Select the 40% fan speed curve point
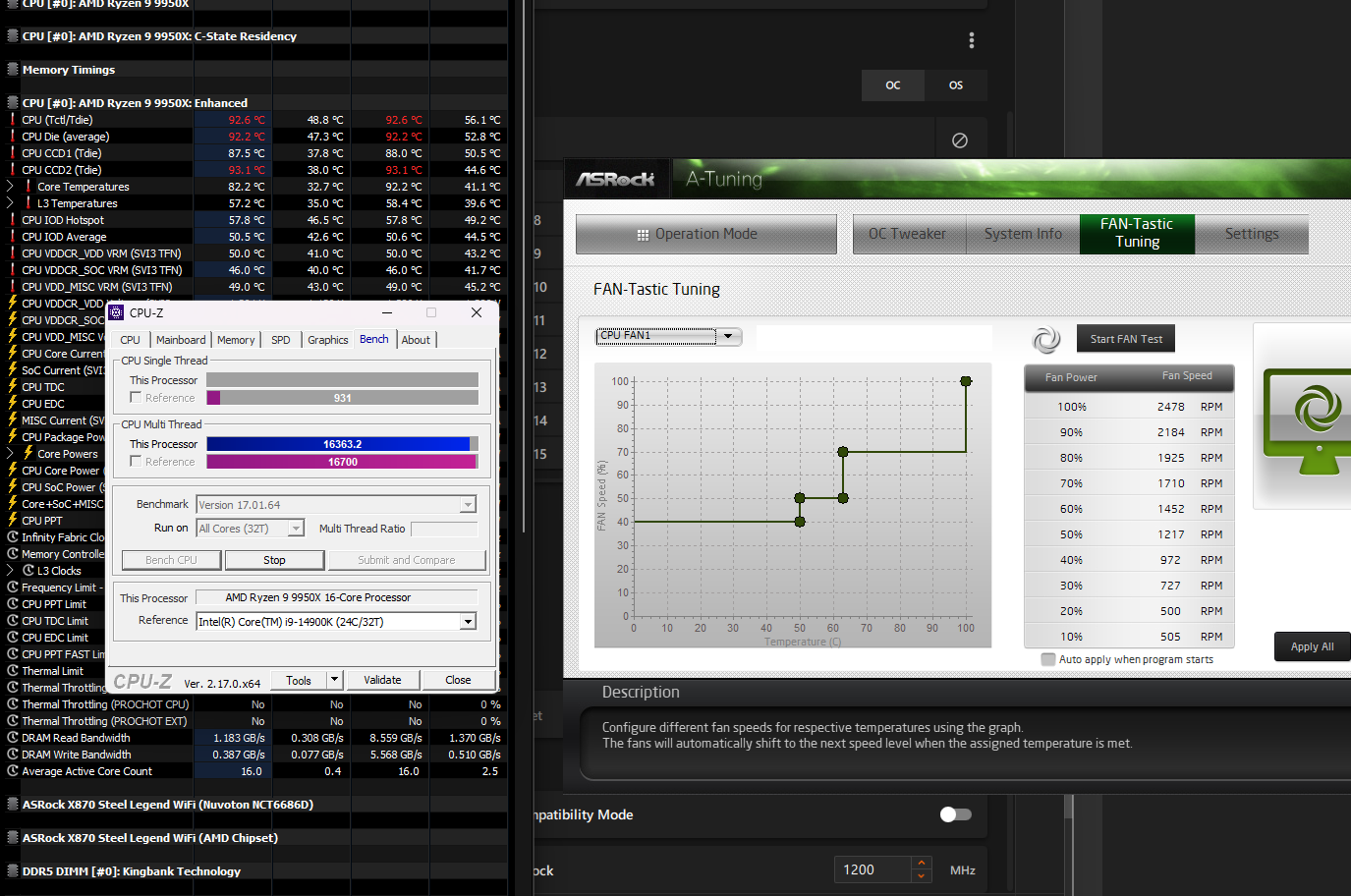Screen dimensions: 1351x896 click(800, 522)
